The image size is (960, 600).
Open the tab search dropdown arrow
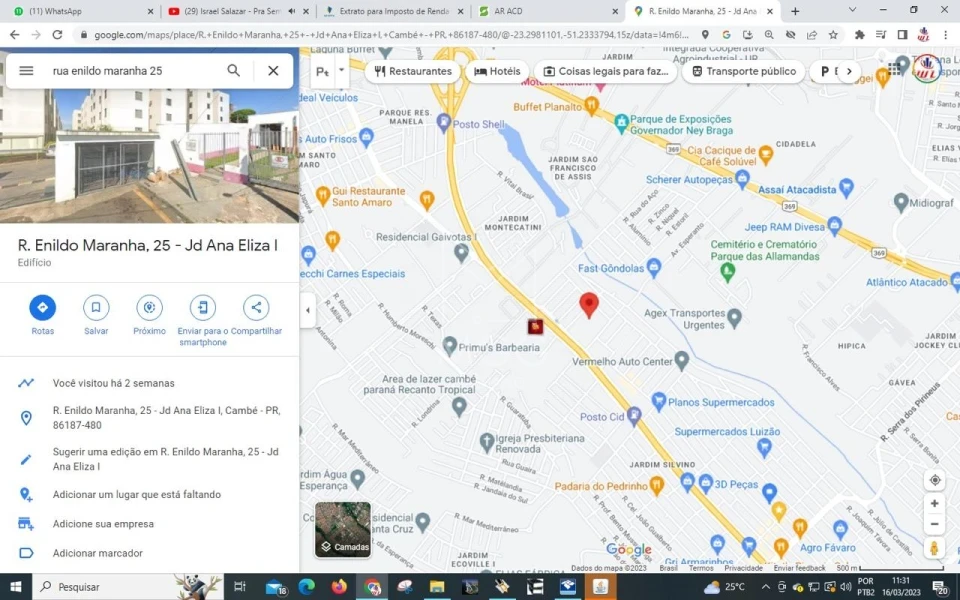pyautogui.click(x=852, y=10)
